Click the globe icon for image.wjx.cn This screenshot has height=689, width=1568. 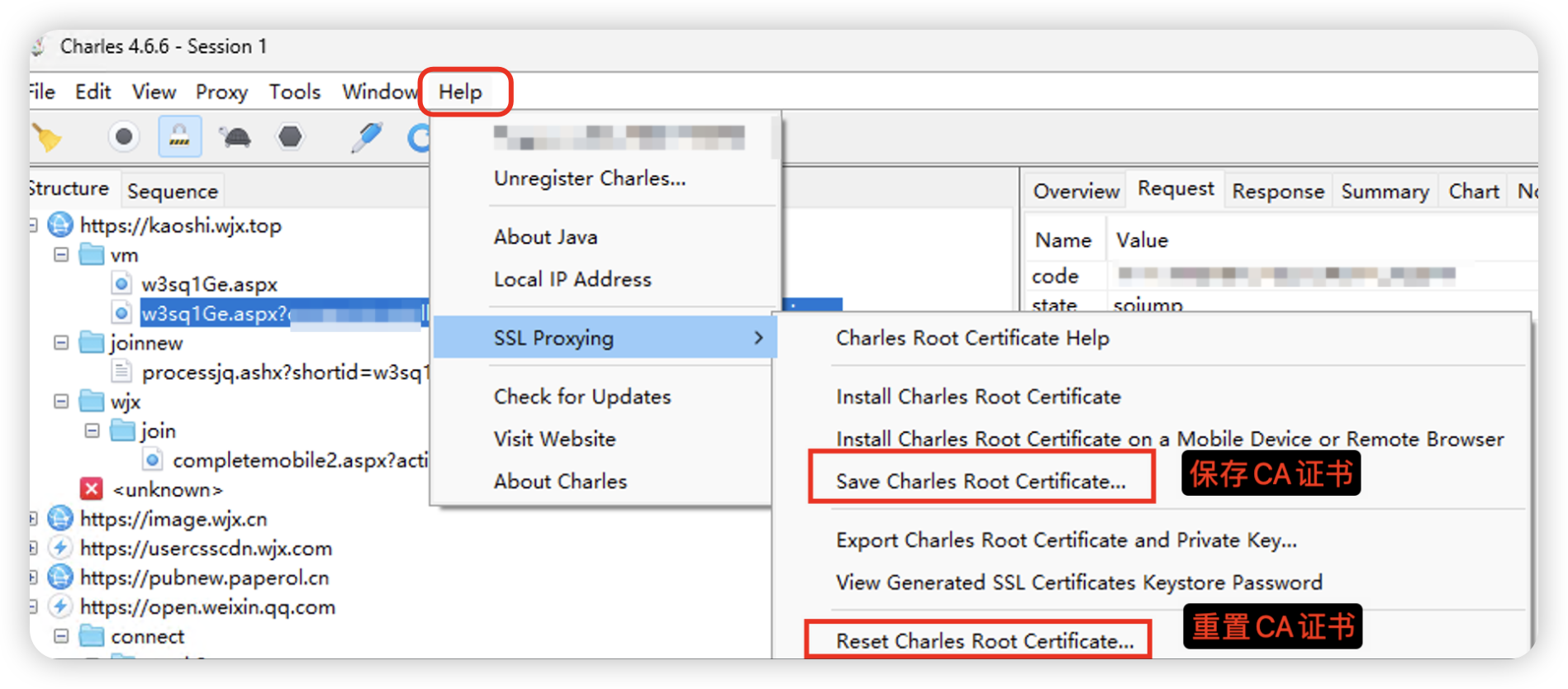click(x=60, y=519)
